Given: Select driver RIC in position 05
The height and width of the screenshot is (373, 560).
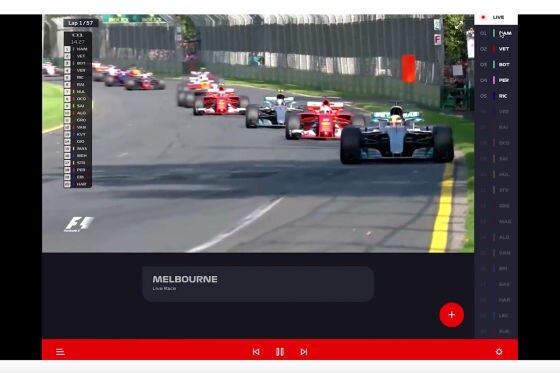Looking at the screenshot, I should coord(496,96).
